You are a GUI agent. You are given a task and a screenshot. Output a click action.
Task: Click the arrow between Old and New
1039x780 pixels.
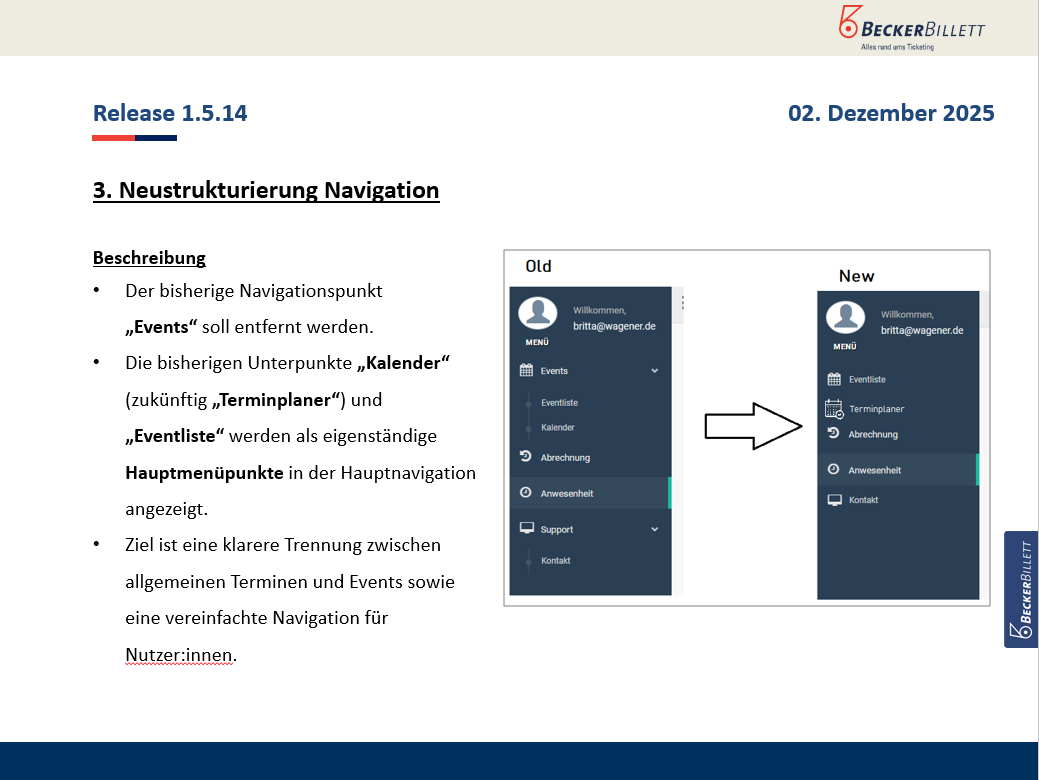click(754, 426)
